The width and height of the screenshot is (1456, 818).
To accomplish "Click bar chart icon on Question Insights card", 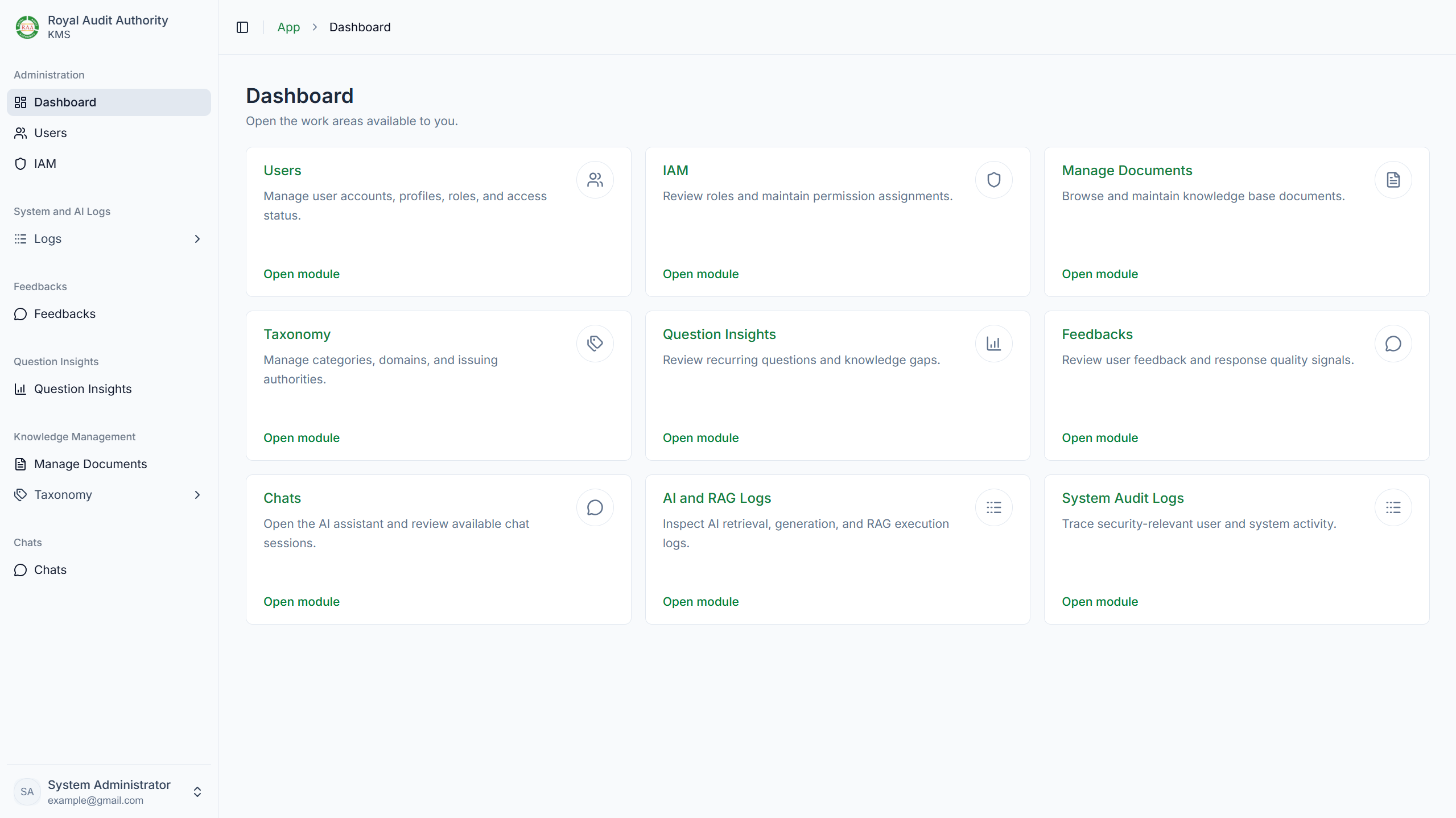I will pos(994,344).
